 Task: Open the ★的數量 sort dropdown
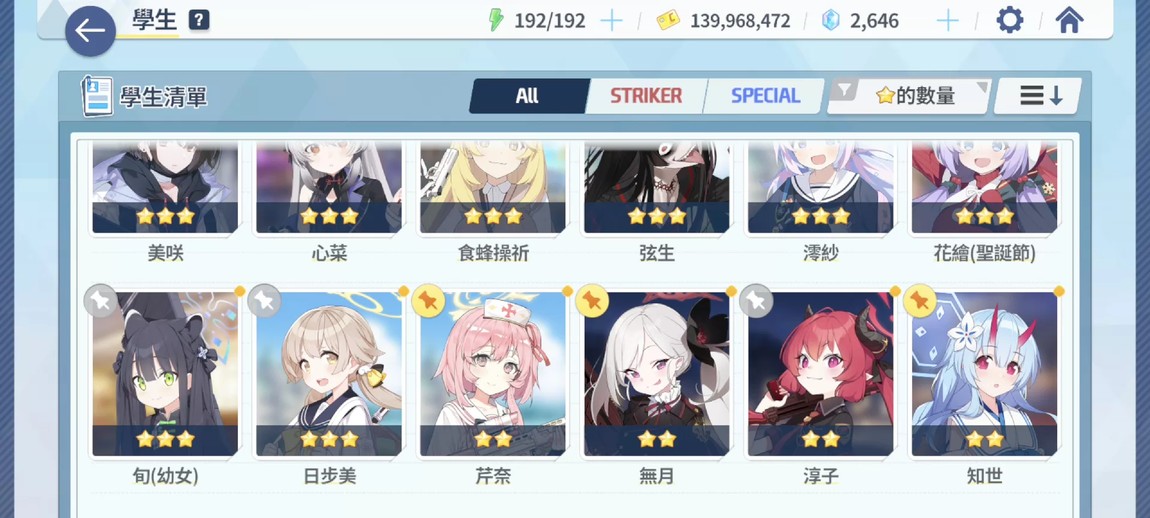[x=909, y=96]
